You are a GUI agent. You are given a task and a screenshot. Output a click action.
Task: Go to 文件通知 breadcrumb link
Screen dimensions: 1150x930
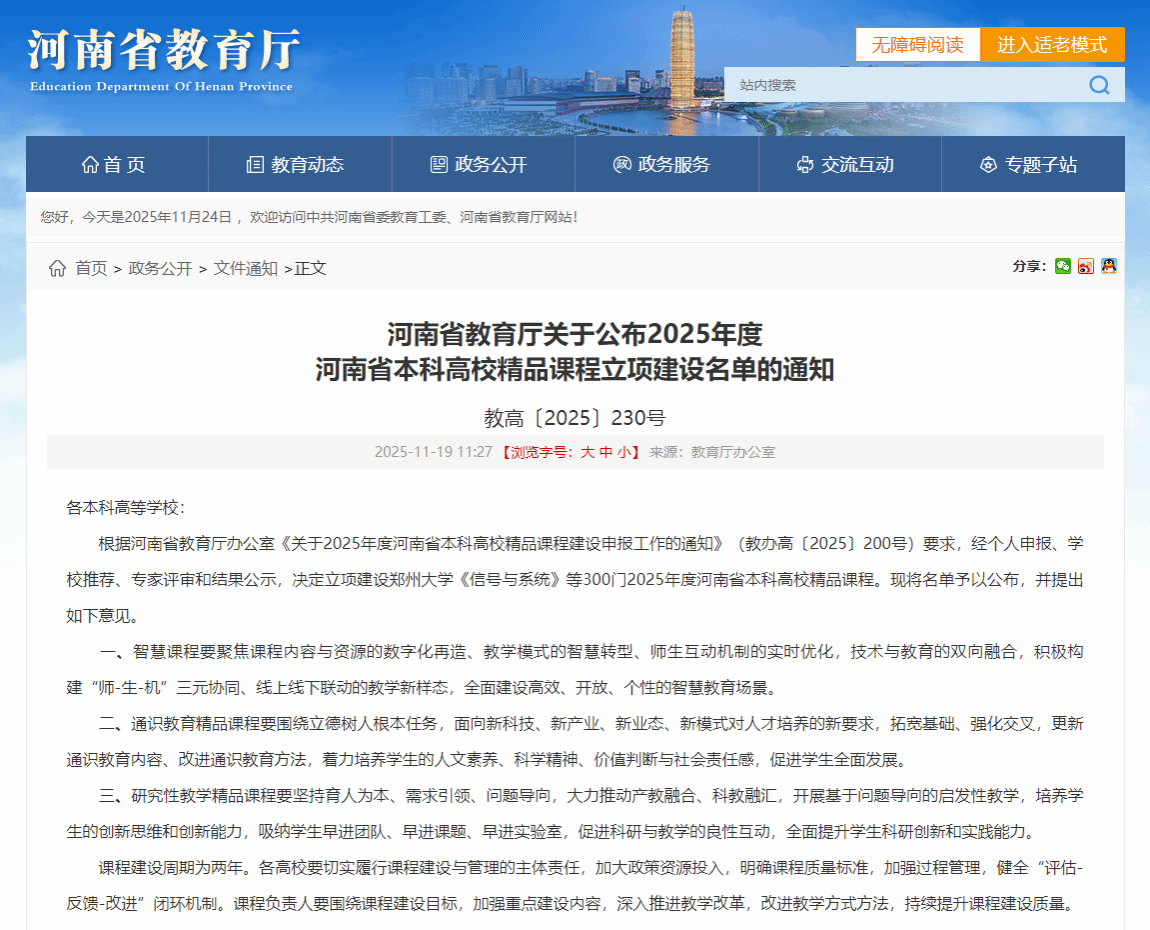pos(246,268)
